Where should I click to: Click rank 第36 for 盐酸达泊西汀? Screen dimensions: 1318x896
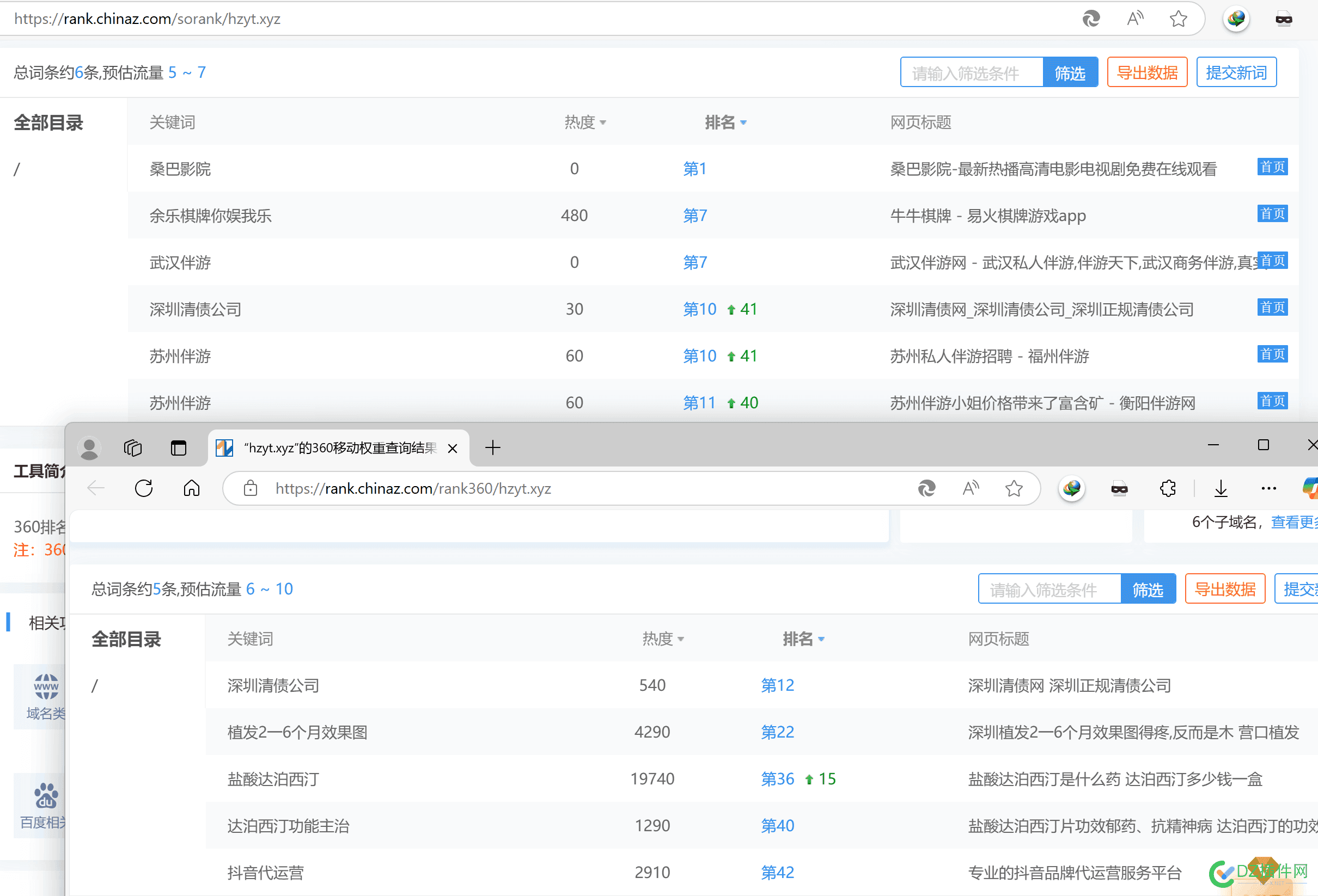coord(777,780)
